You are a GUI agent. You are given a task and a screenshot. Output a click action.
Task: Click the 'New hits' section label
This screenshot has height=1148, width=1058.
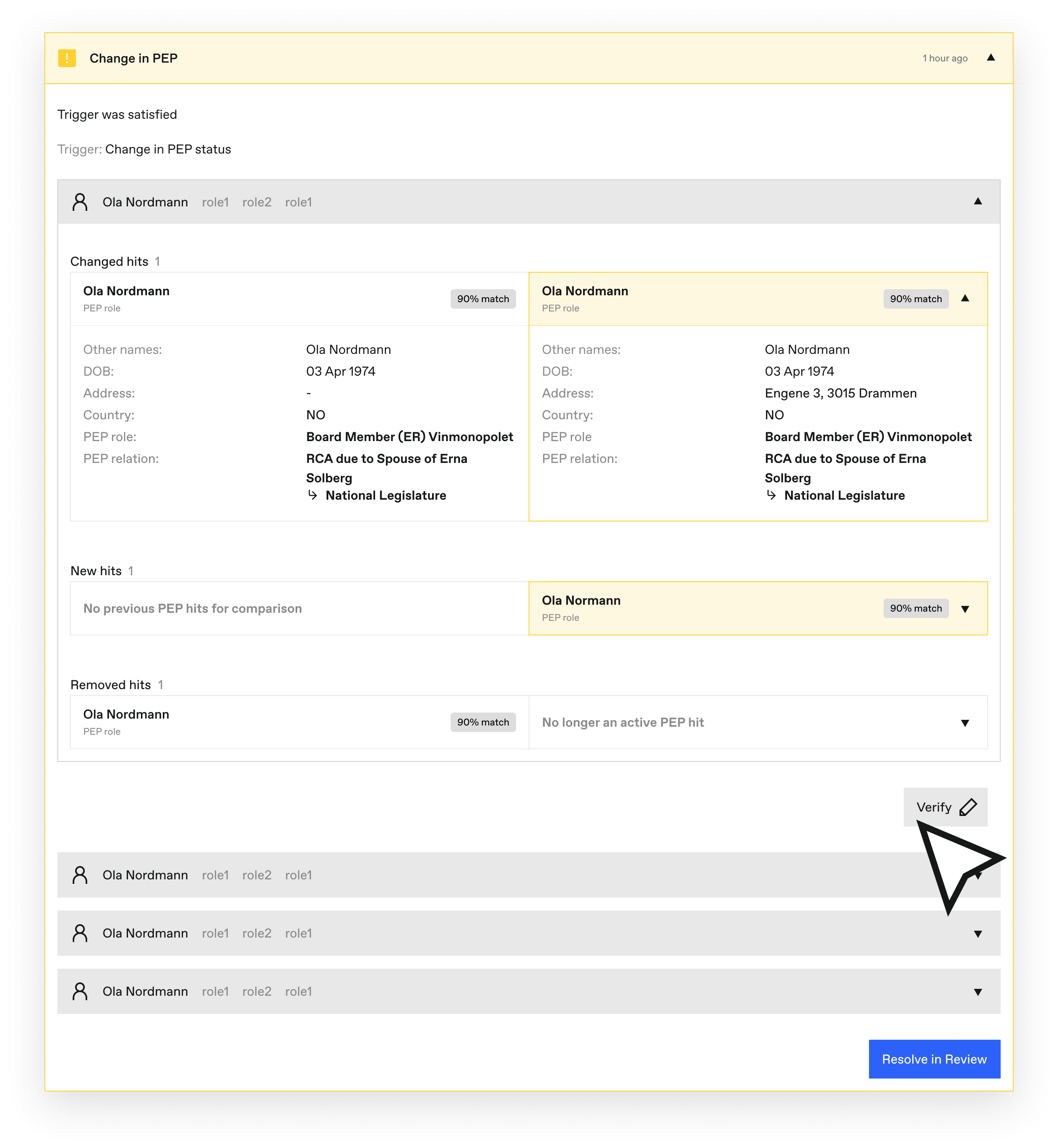[x=96, y=570]
